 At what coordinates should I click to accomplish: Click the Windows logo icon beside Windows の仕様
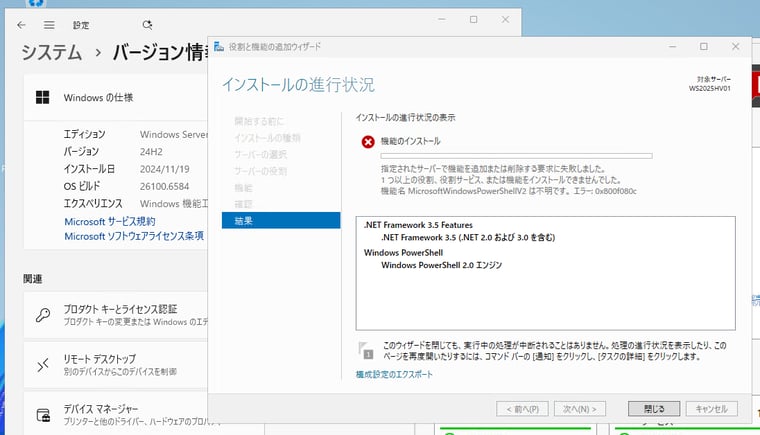coord(43,97)
